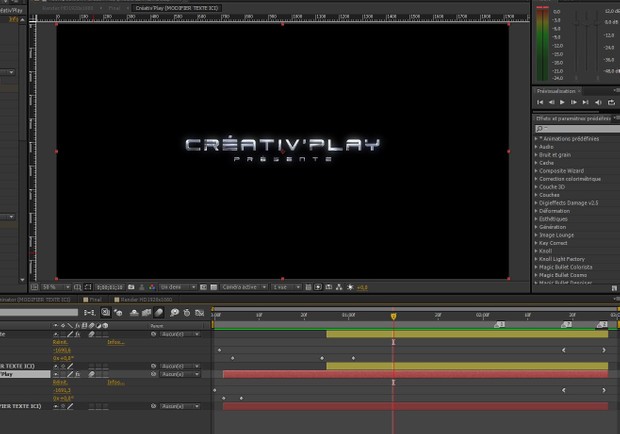Viewport: 620px width, 434px height.
Task: Click the -1090,6 property value
Action: [62, 351]
